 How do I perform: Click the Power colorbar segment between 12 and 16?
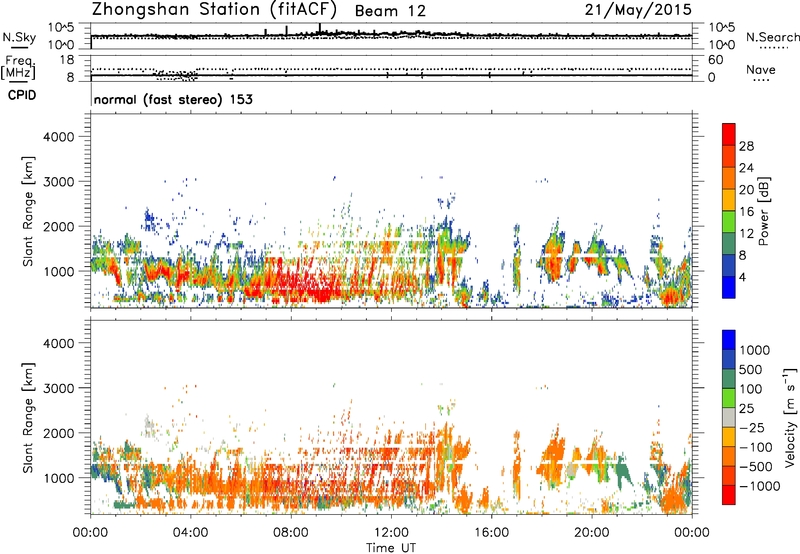(729, 222)
